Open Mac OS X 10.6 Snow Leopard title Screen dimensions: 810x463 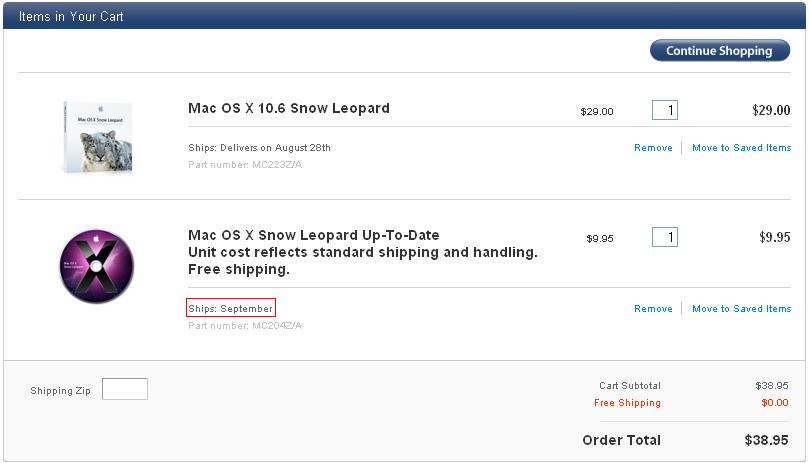tap(289, 108)
